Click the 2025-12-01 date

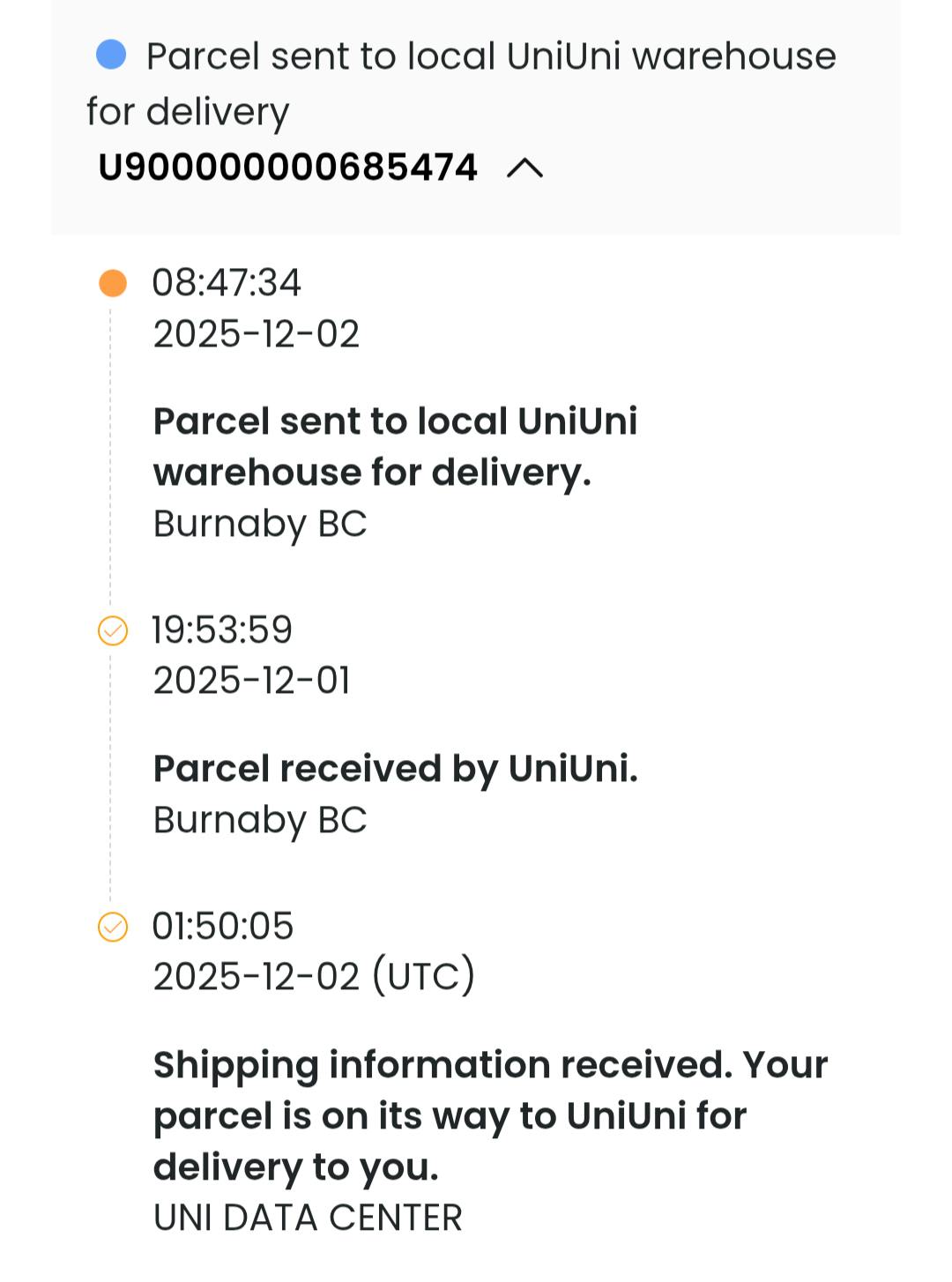click(252, 681)
